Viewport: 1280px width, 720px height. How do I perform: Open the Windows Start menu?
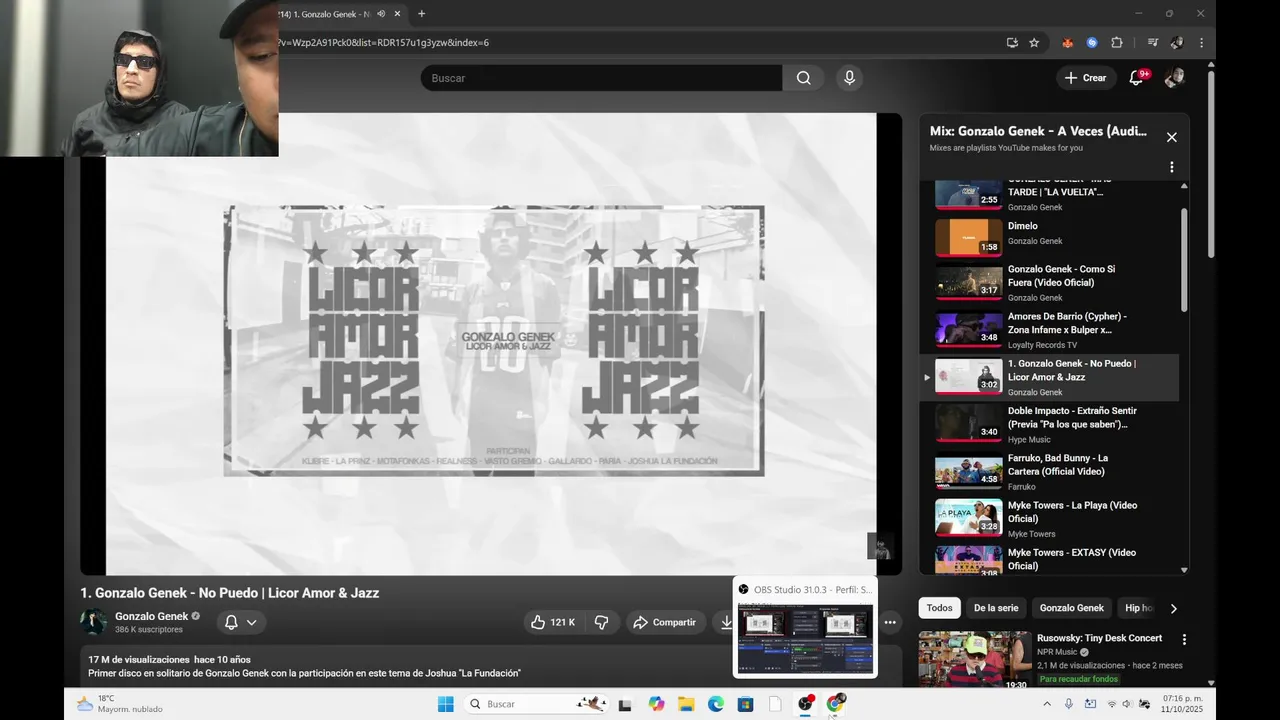click(445, 704)
